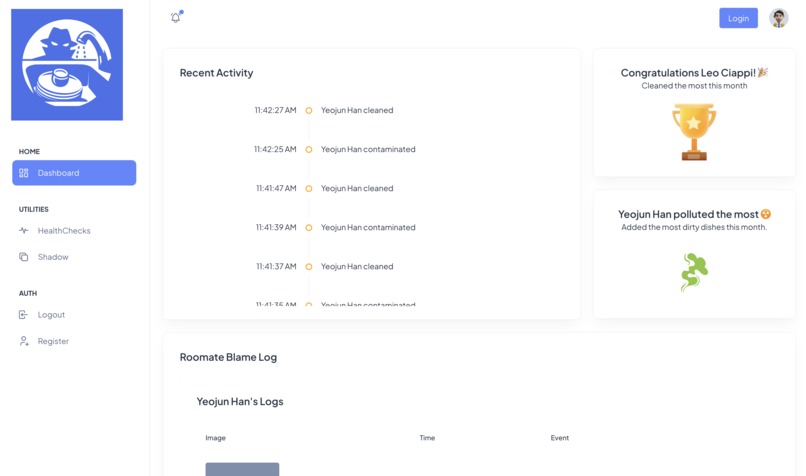Click the notification bell icon

[176, 18]
